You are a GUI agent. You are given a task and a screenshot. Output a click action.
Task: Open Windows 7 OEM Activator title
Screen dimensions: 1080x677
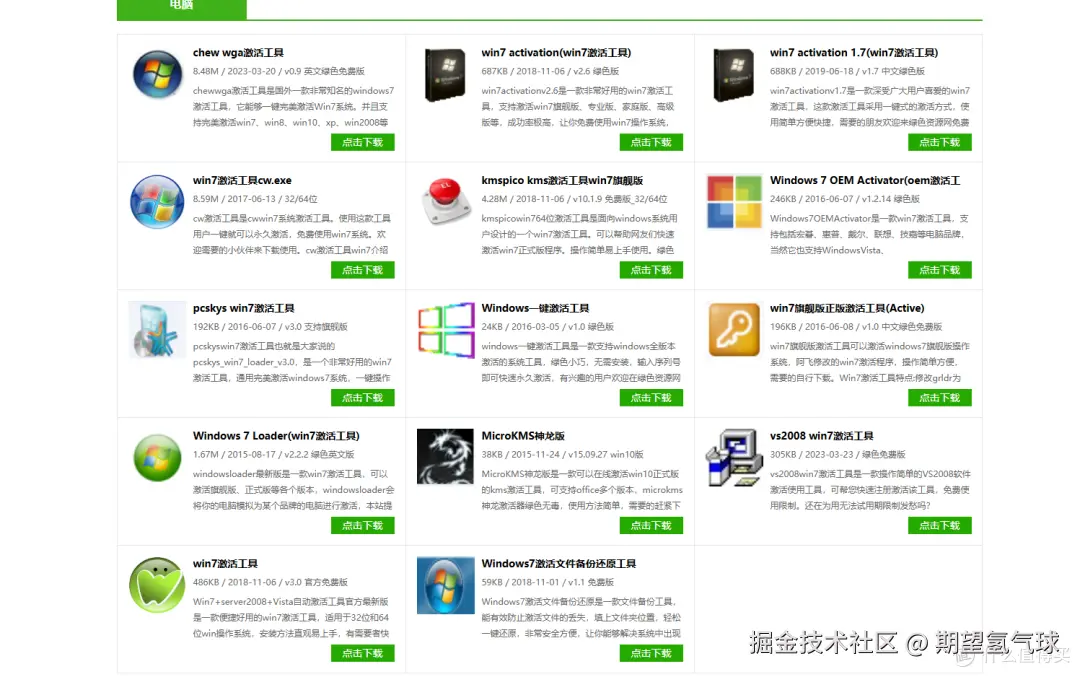[x=864, y=180]
